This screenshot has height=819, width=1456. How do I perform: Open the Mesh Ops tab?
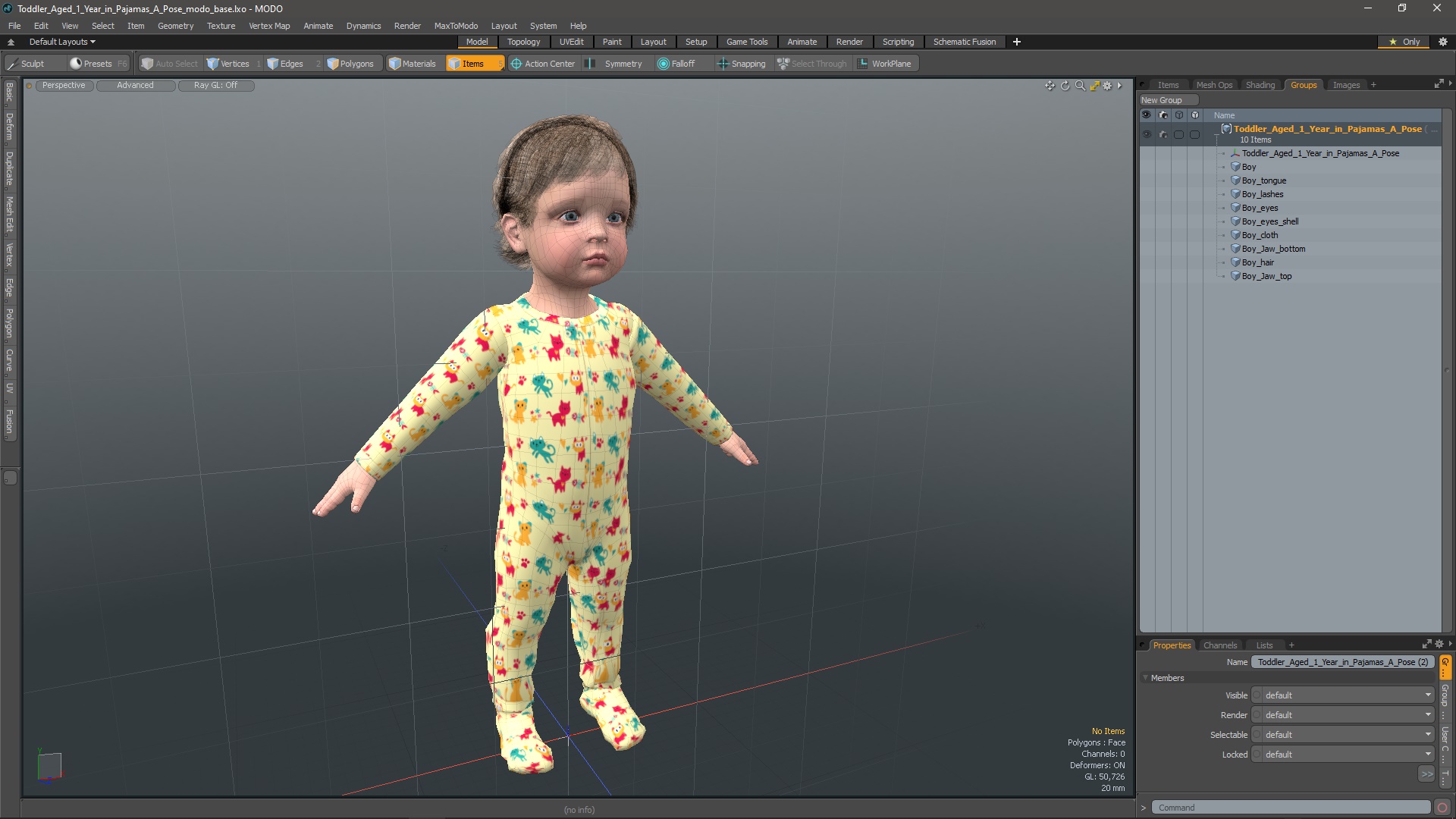(1214, 85)
